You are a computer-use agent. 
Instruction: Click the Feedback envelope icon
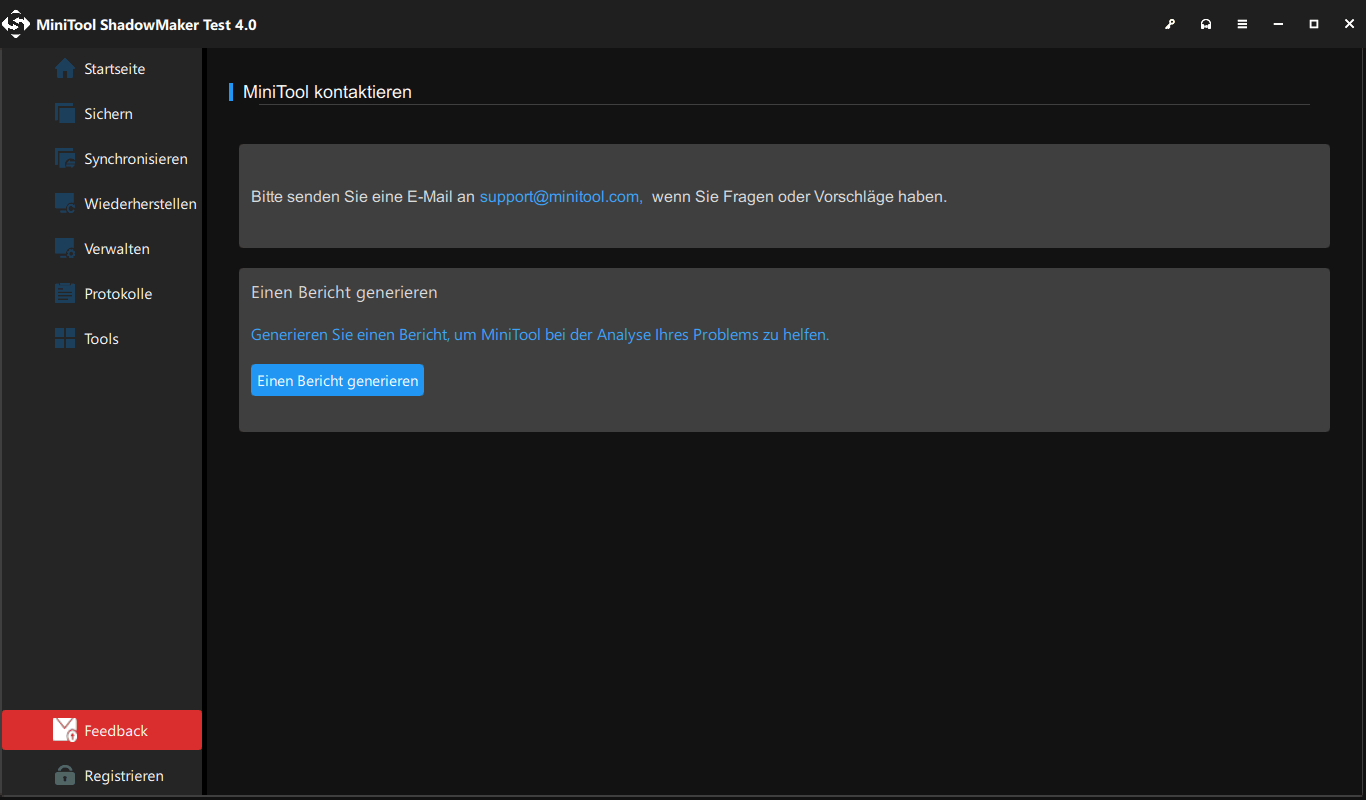(x=65, y=731)
